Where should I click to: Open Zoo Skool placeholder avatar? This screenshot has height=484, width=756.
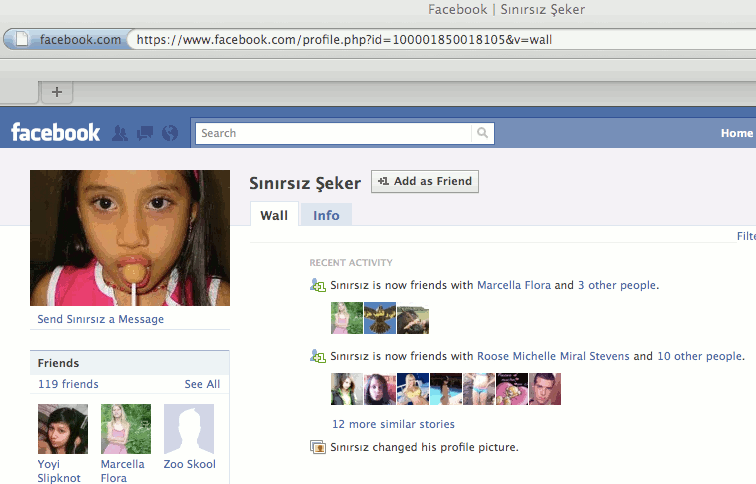tap(189, 429)
